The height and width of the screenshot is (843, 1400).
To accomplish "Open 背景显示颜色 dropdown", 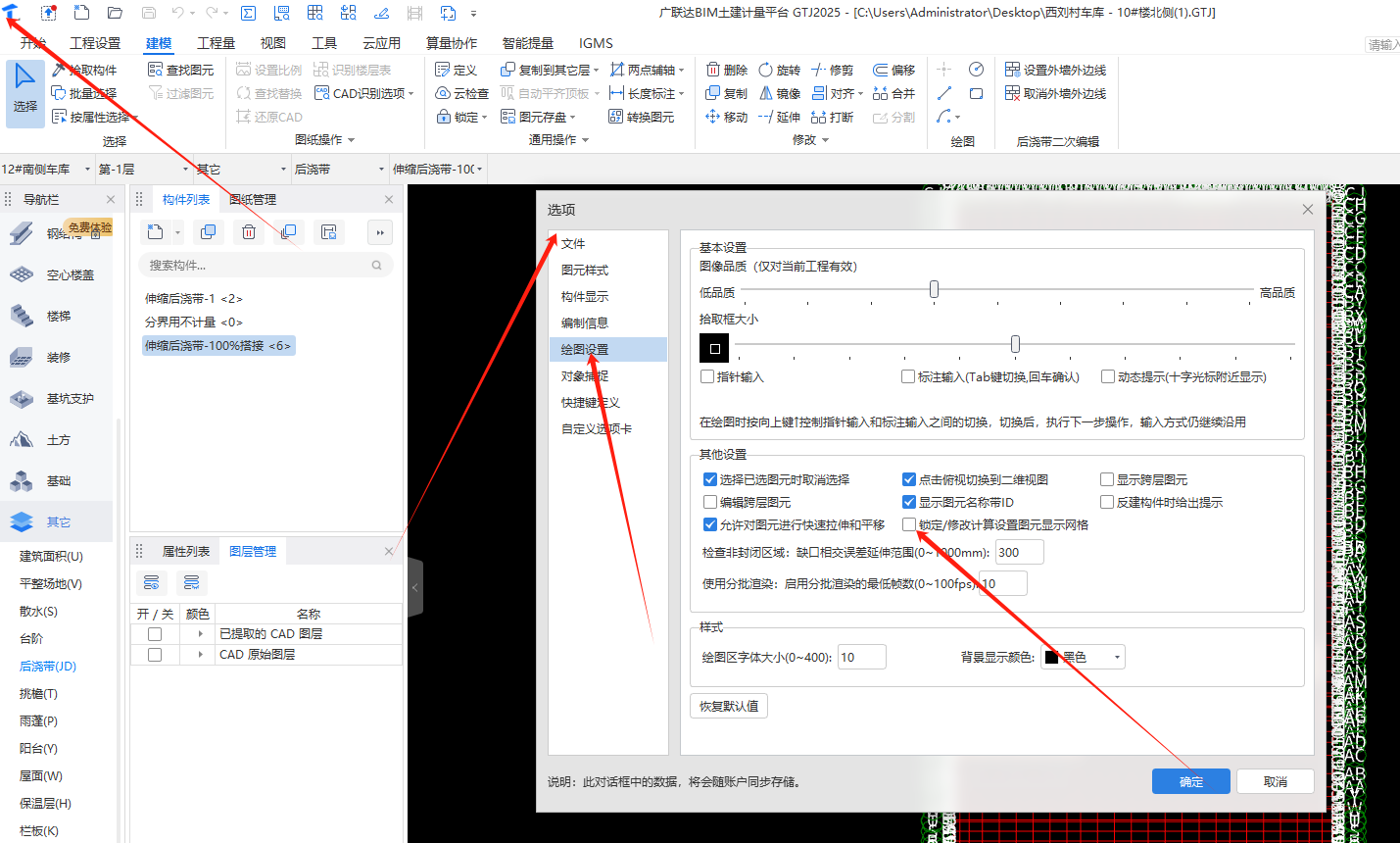I will click(1118, 657).
